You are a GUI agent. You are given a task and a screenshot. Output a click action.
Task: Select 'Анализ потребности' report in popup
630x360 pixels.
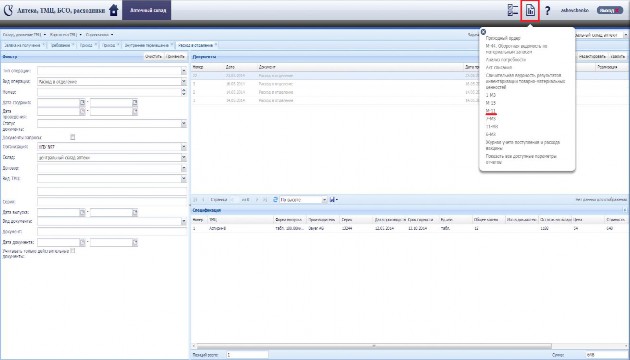coord(505,59)
